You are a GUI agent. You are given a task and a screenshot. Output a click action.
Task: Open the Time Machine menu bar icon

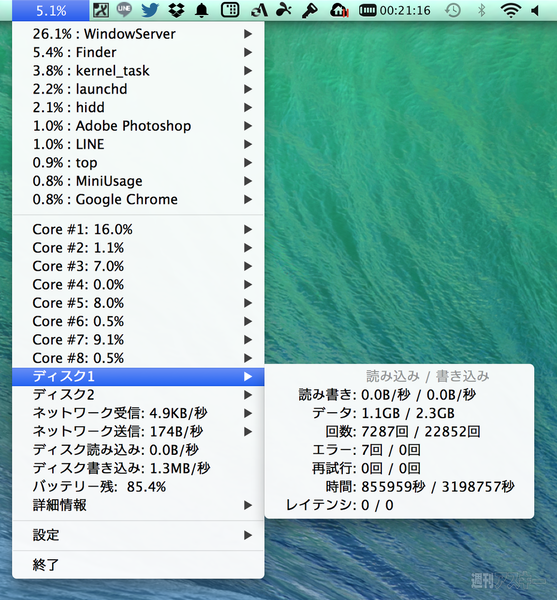(453, 10)
